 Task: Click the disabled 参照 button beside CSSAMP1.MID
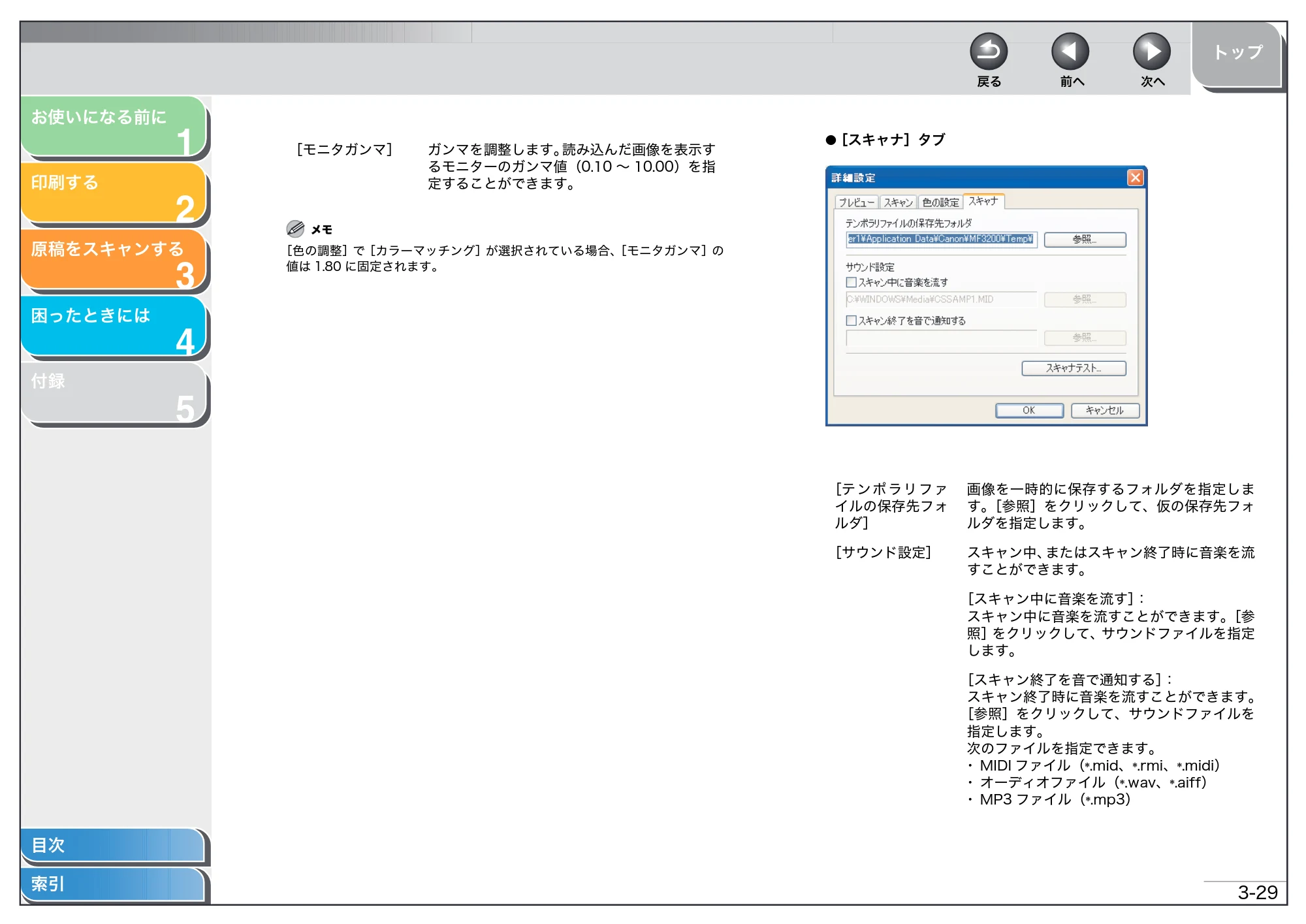click(1085, 299)
